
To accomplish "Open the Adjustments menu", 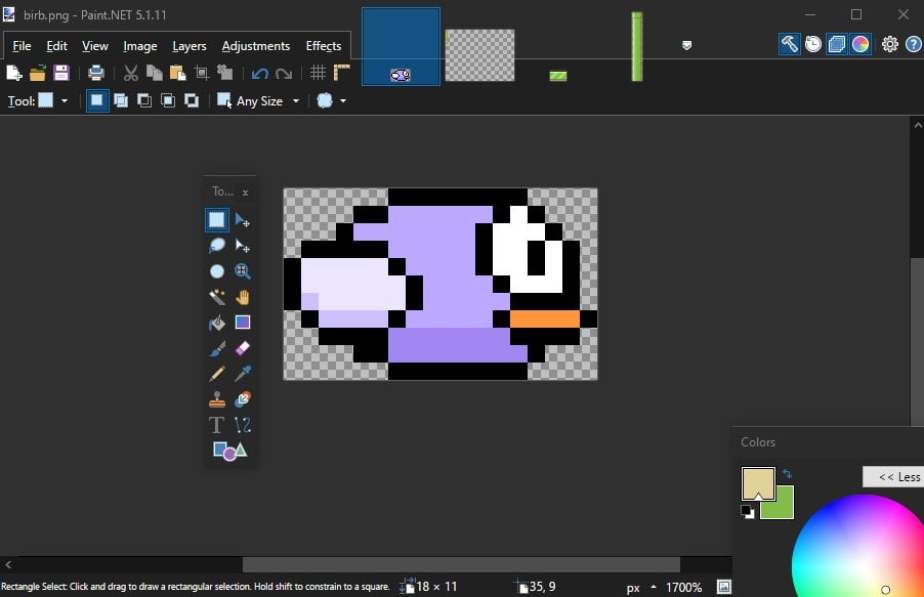I will pyautogui.click(x=256, y=46).
